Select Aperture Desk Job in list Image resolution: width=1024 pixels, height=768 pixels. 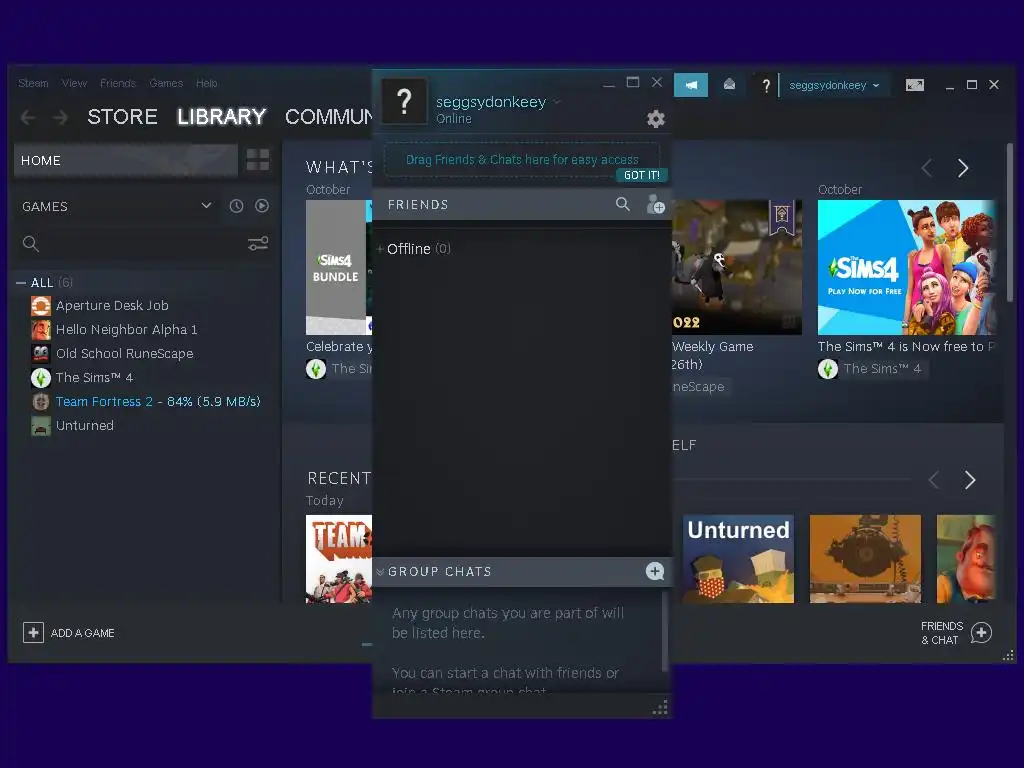(112, 306)
